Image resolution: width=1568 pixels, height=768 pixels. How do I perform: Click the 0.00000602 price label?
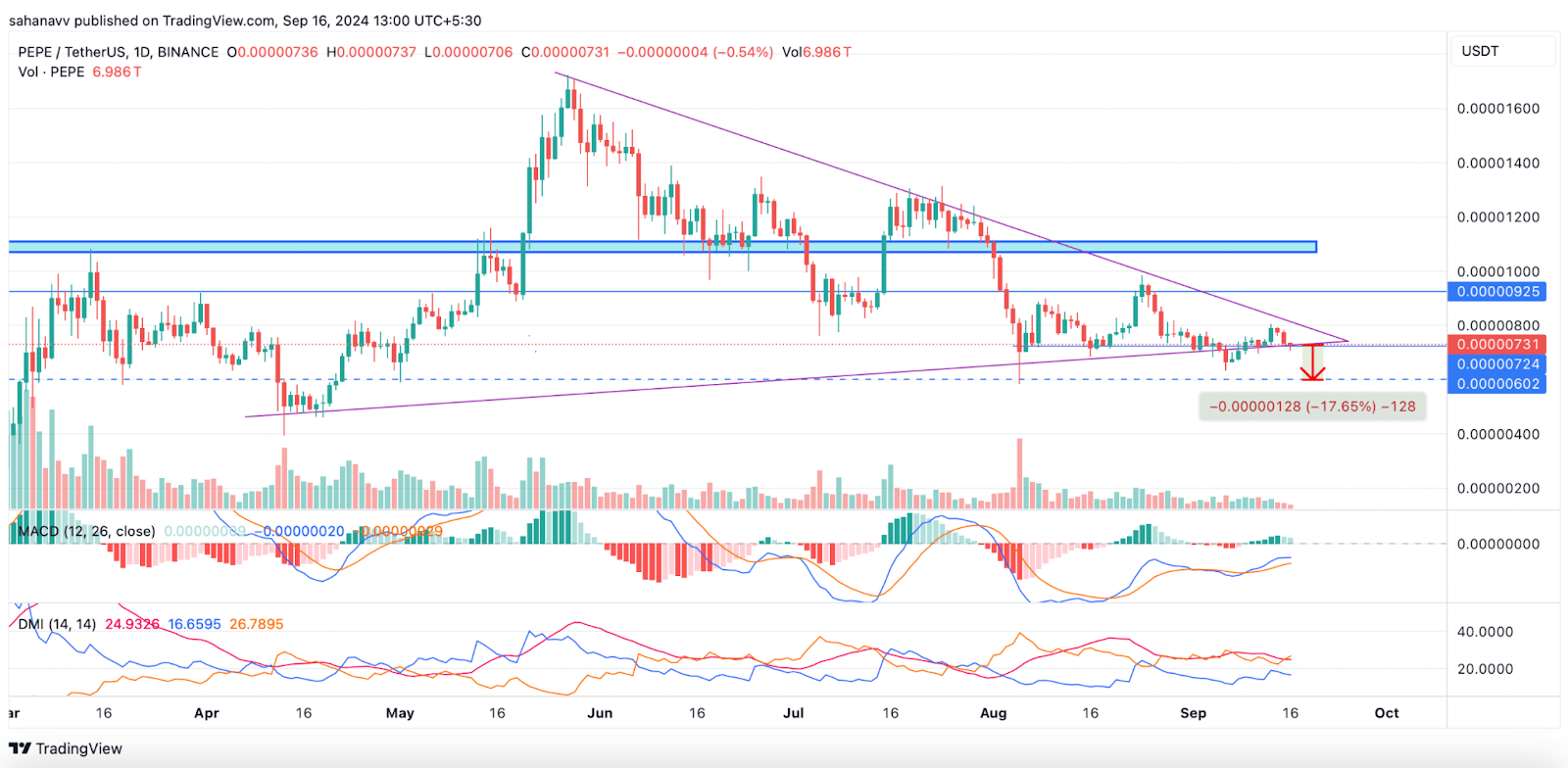1497,384
